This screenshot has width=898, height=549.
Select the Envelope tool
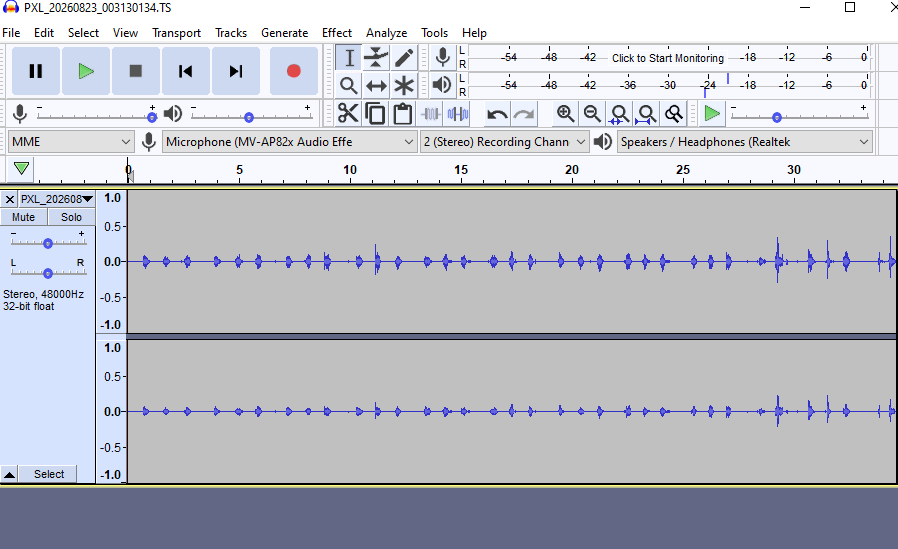[376, 58]
